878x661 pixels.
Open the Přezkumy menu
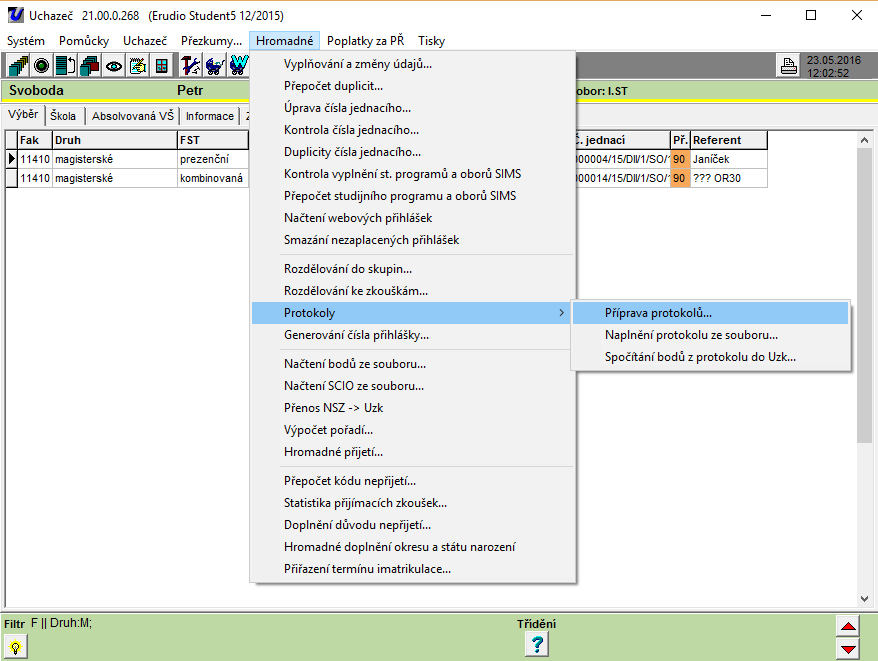click(x=211, y=41)
